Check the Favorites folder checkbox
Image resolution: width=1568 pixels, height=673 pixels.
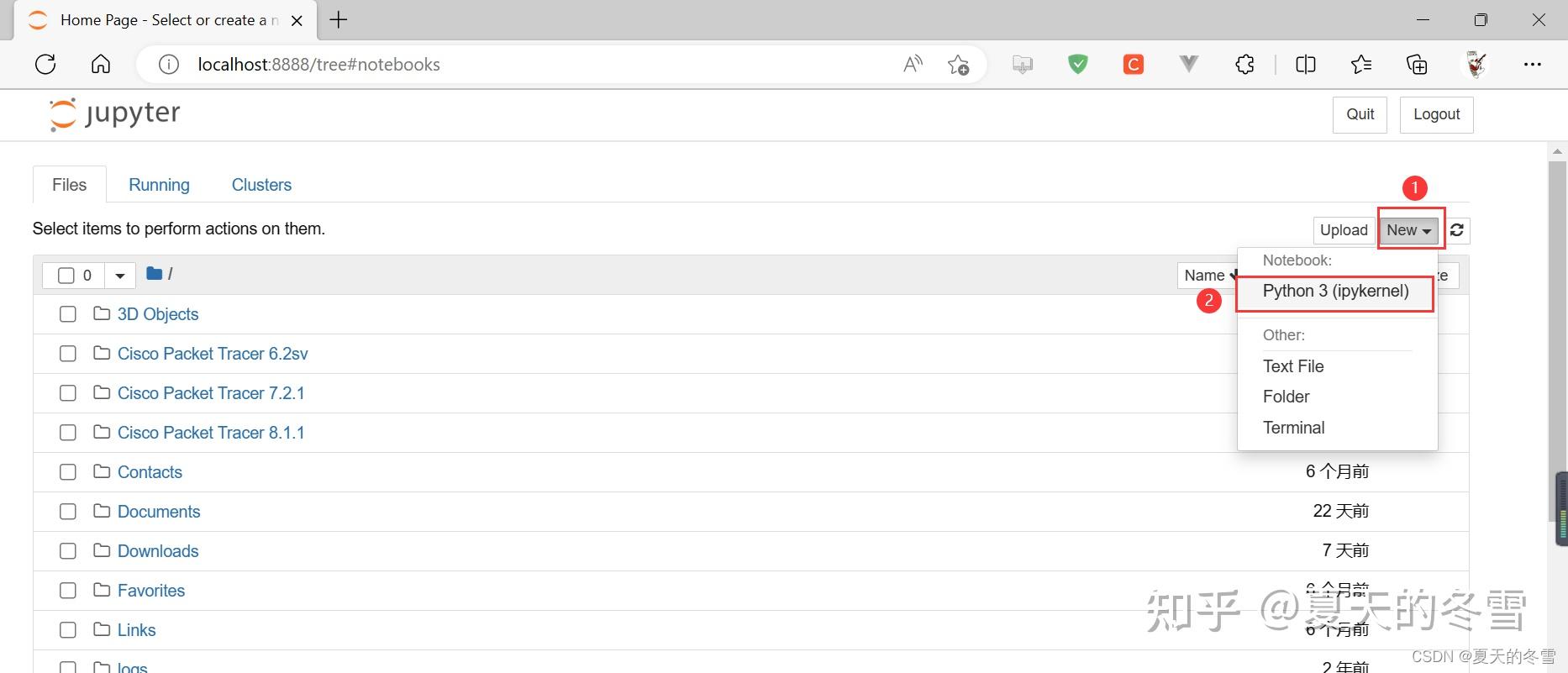point(68,591)
